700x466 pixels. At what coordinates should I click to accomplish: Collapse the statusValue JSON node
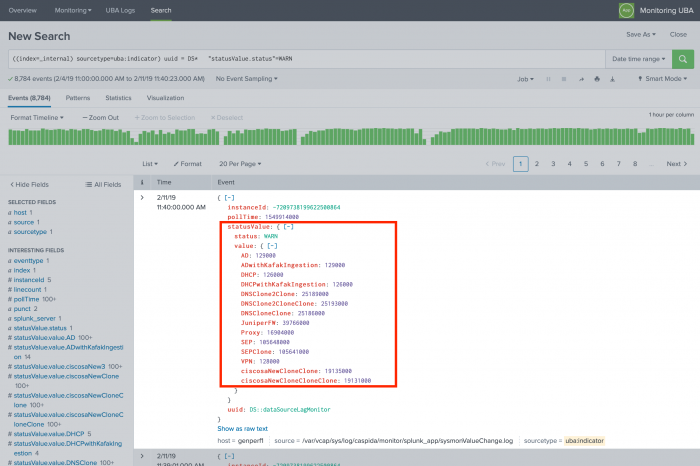click(288, 227)
